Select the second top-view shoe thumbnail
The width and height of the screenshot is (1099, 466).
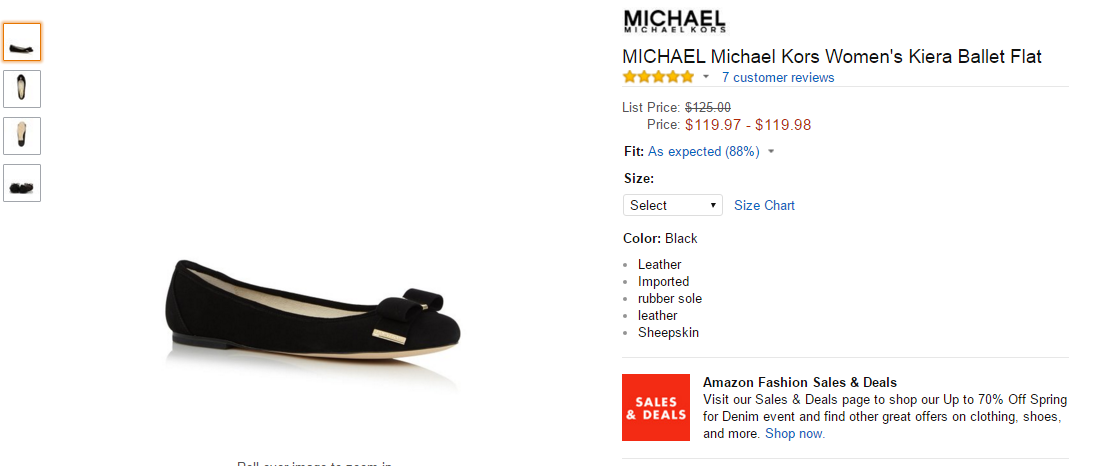coord(22,89)
